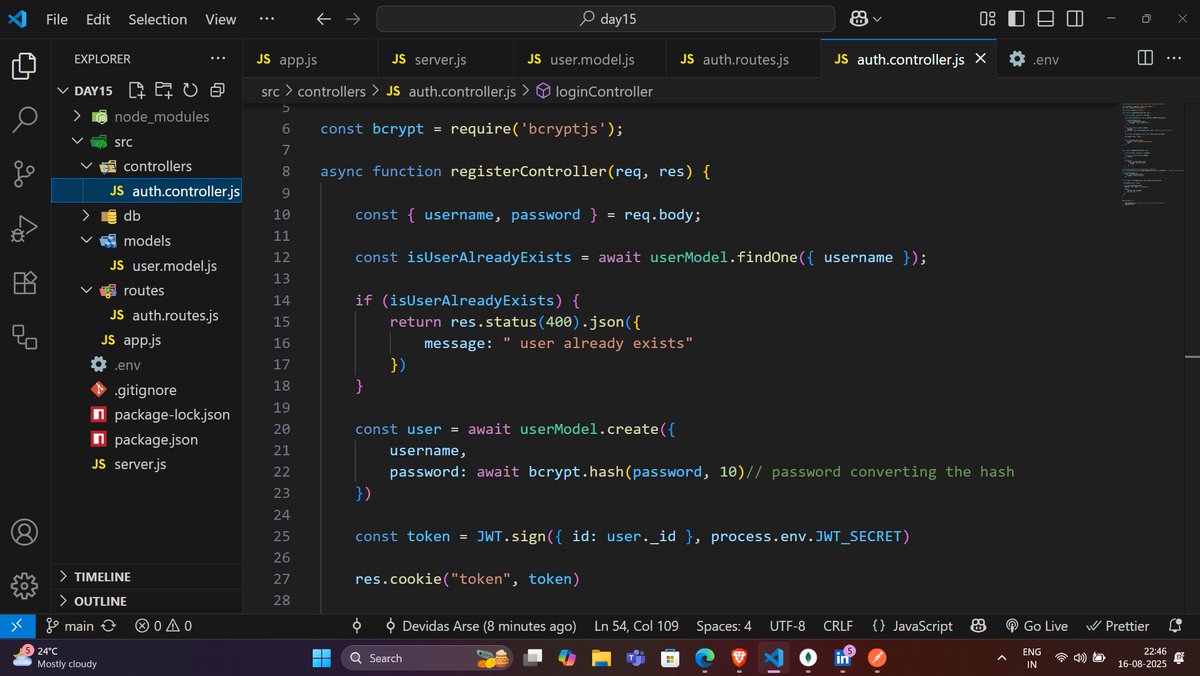Click New Folder icon in DAY15 header
Screen dimensions: 1200x676
[x=163, y=90]
